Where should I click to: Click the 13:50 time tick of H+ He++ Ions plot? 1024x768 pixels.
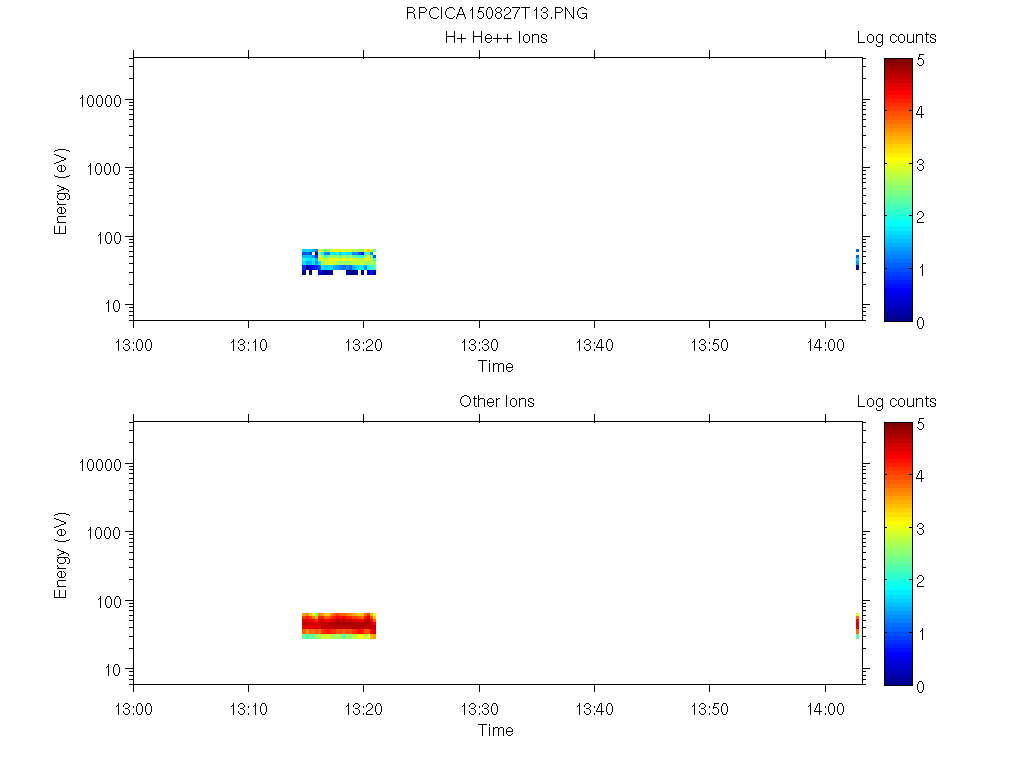(710, 345)
